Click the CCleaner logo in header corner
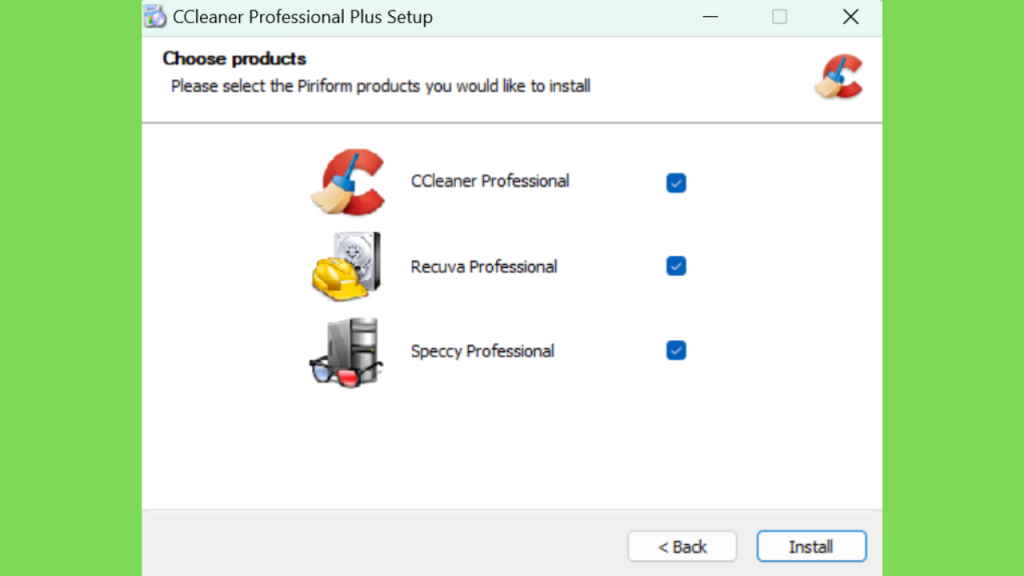Viewport: 1024px width, 576px height. tap(840, 77)
